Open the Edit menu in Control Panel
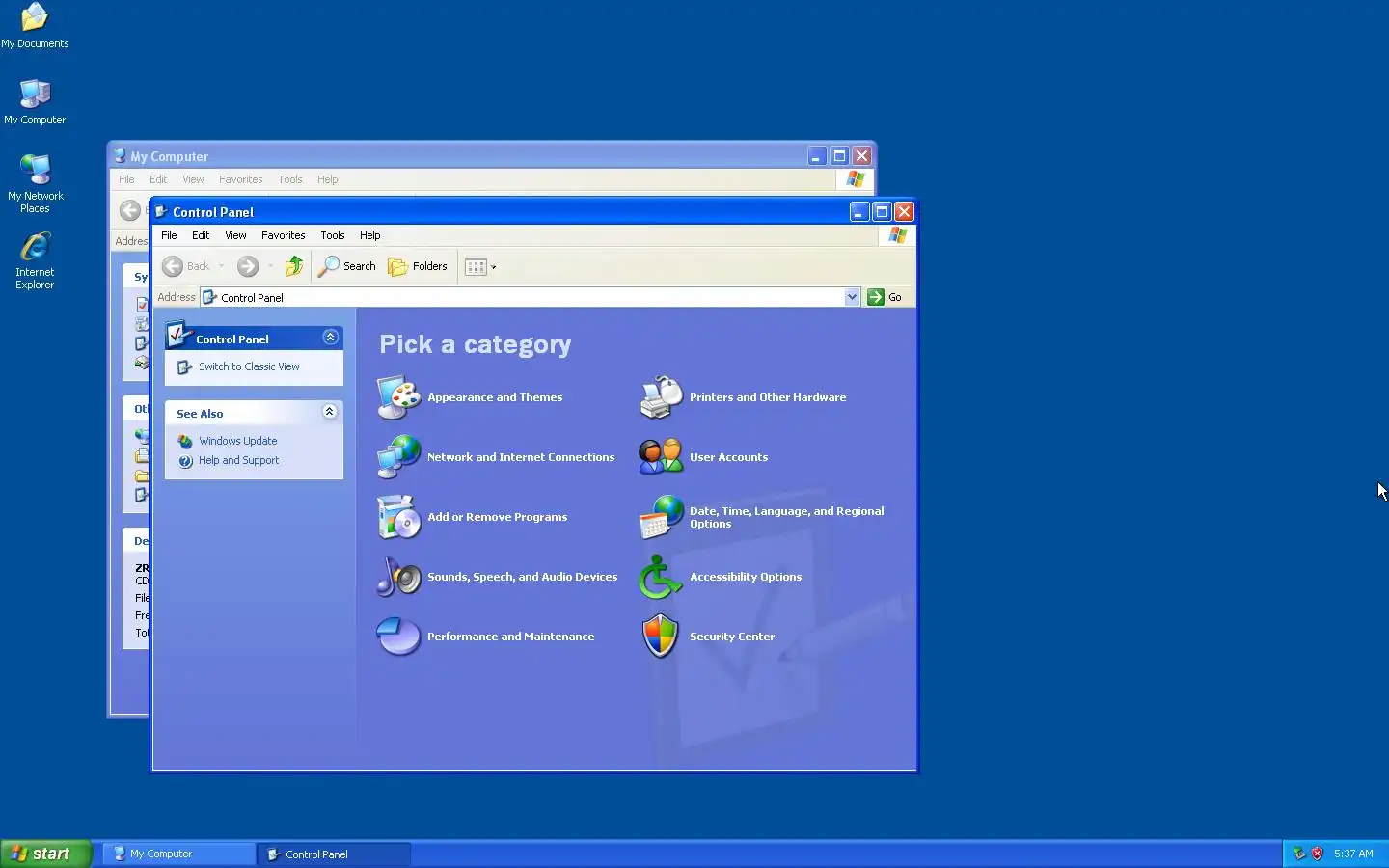 pyautogui.click(x=201, y=235)
